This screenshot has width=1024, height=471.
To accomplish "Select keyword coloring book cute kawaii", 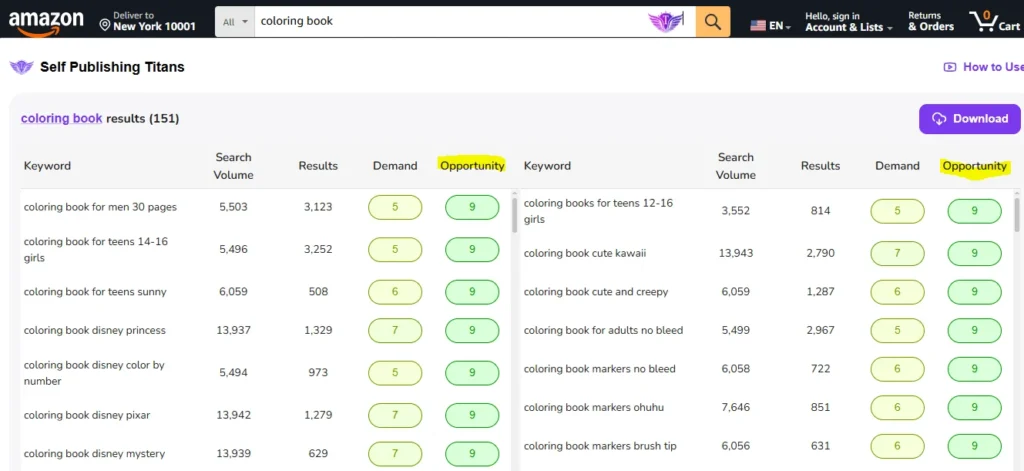I will point(584,253).
